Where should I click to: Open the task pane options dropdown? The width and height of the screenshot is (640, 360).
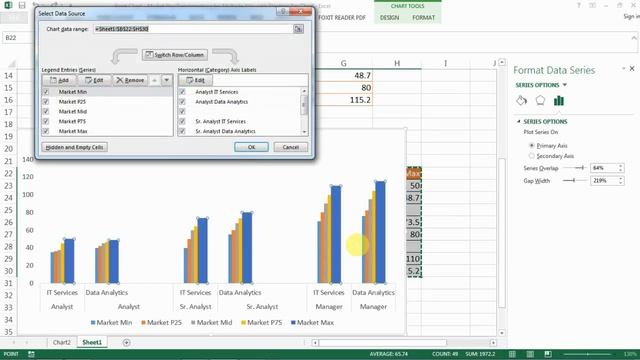[x=624, y=69]
